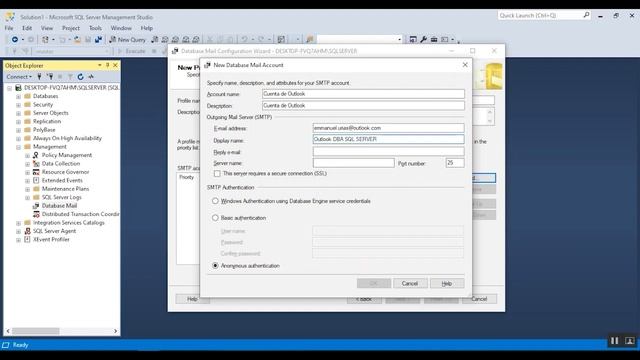Click the navigate back arrow icon in toolbar
This screenshot has width=640, height=360.
click(x=15, y=40)
